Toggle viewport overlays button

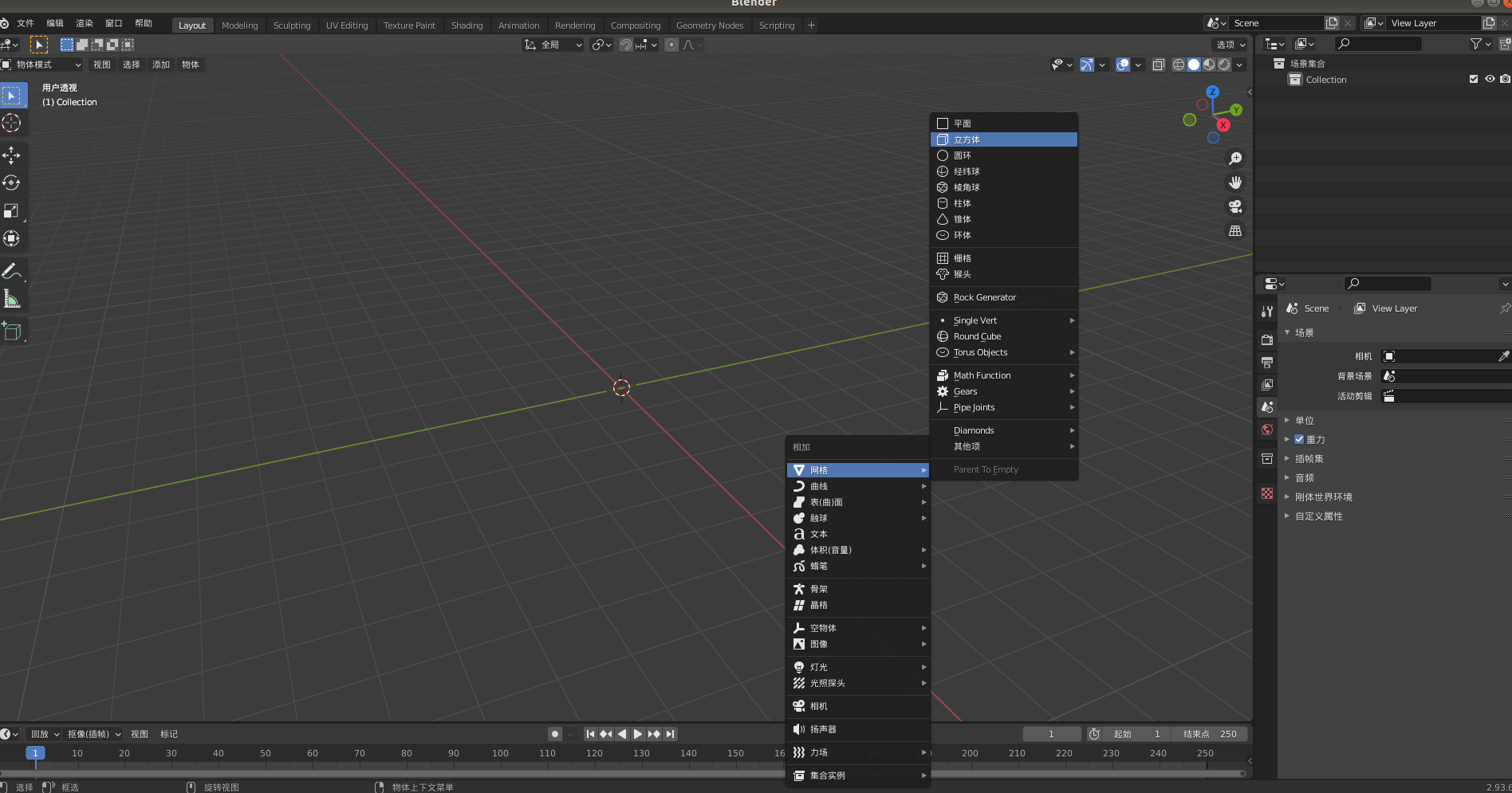(x=1123, y=65)
